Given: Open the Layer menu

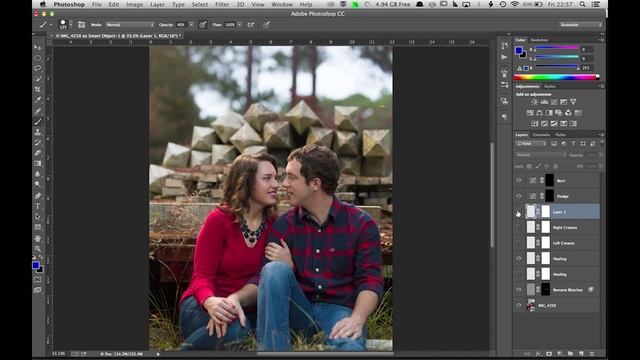Looking at the screenshot, I should pyautogui.click(x=157, y=4).
